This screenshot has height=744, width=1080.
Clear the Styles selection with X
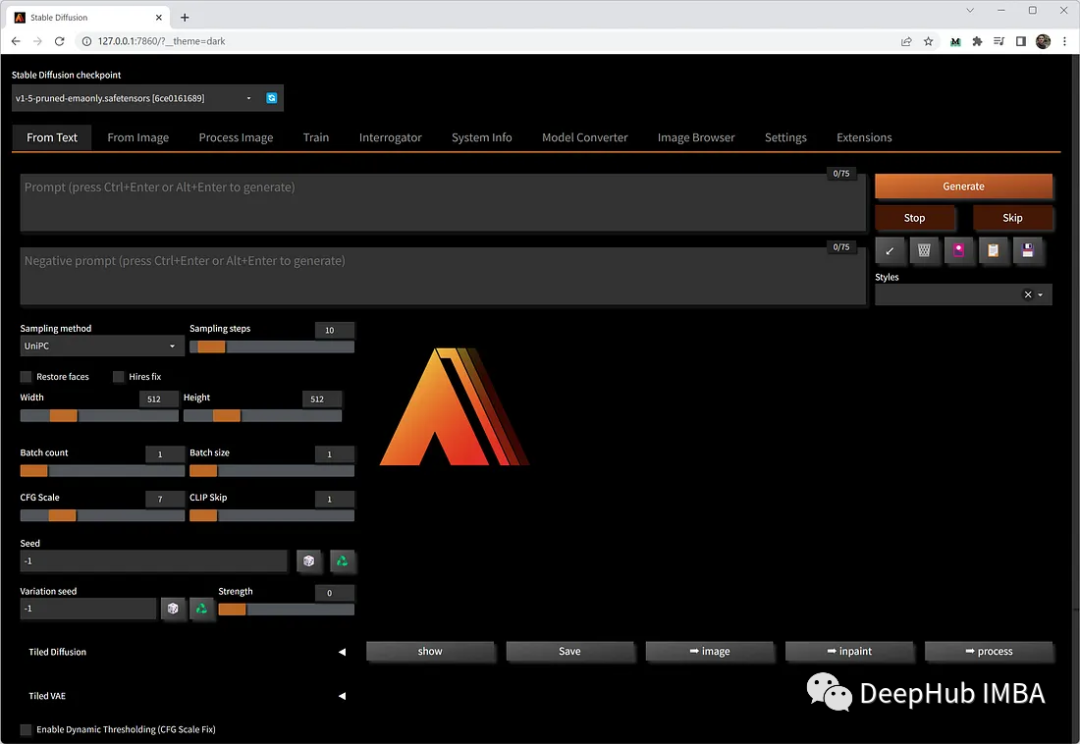(1028, 295)
